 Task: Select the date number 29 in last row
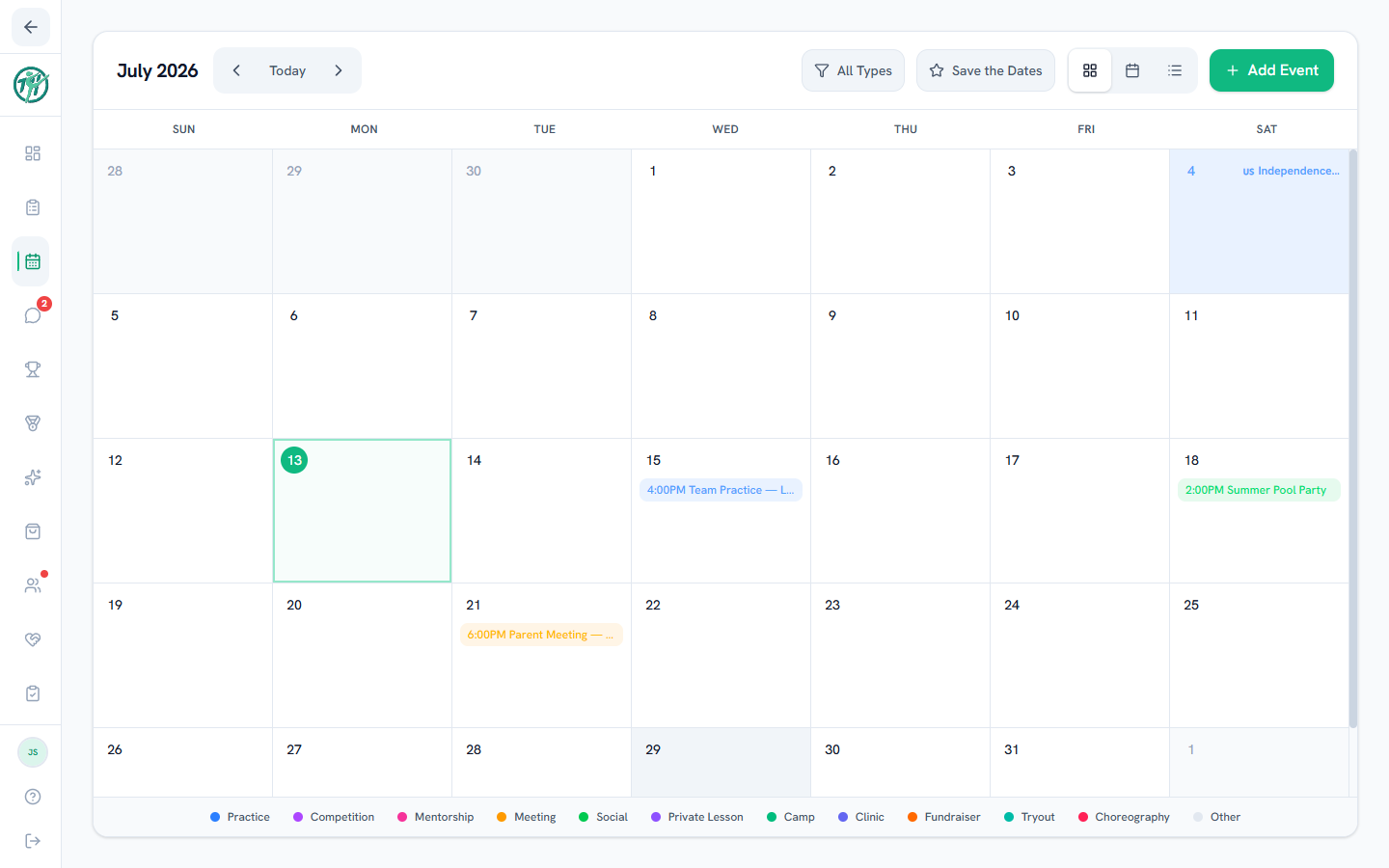[x=653, y=749]
